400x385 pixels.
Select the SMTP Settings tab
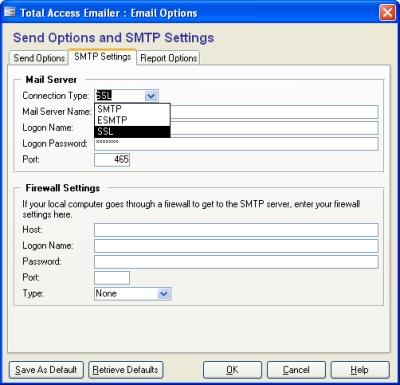point(102,57)
